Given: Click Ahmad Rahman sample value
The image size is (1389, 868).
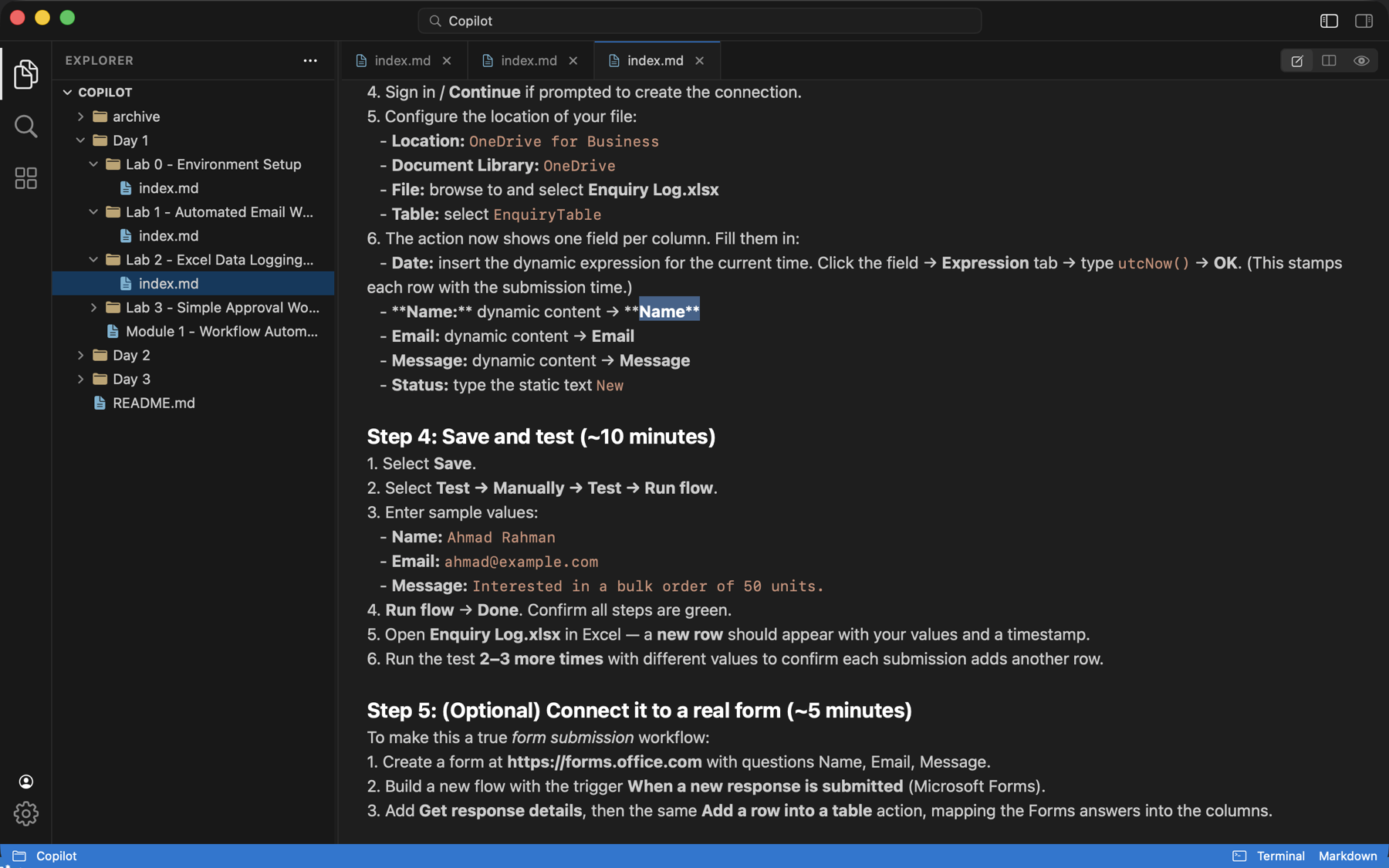Looking at the screenshot, I should click(501, 538).
